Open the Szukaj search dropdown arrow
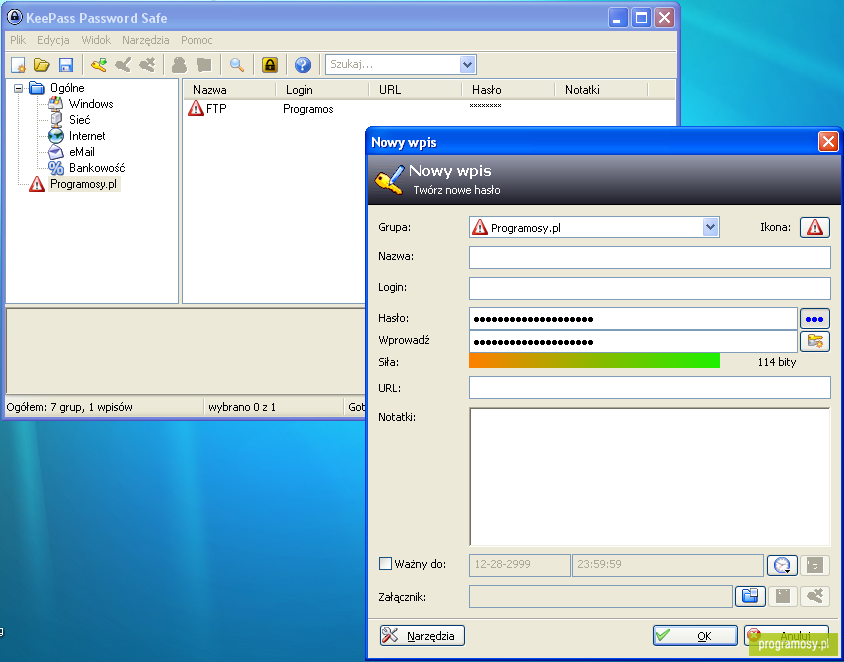 pyautogui.click(x=467, y=65)
